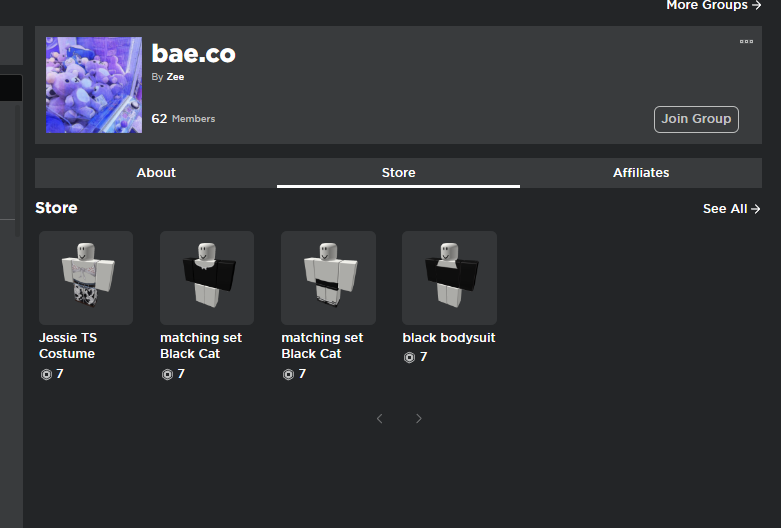Select the Store tab

tap(398, 173)
